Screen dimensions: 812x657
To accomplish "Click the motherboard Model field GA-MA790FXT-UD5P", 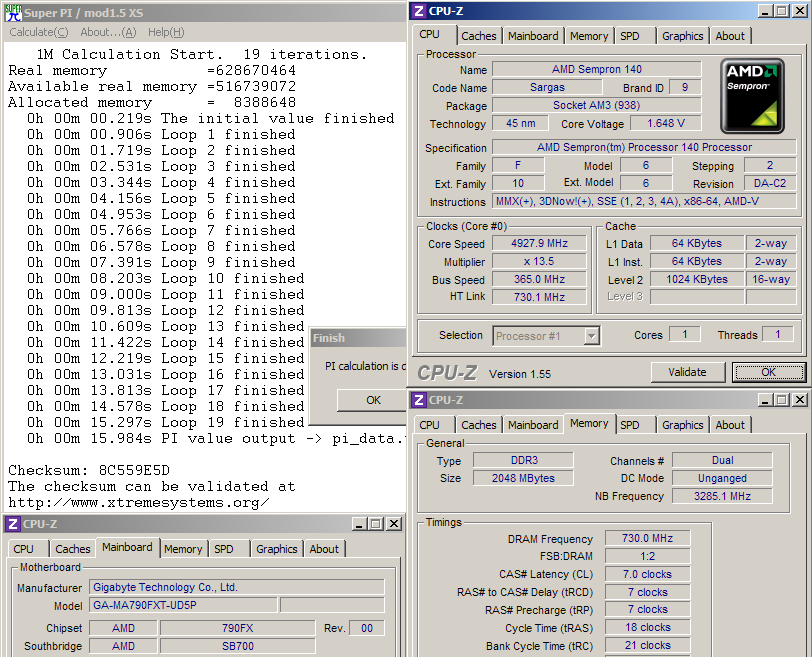I will (x=184, y=605).
